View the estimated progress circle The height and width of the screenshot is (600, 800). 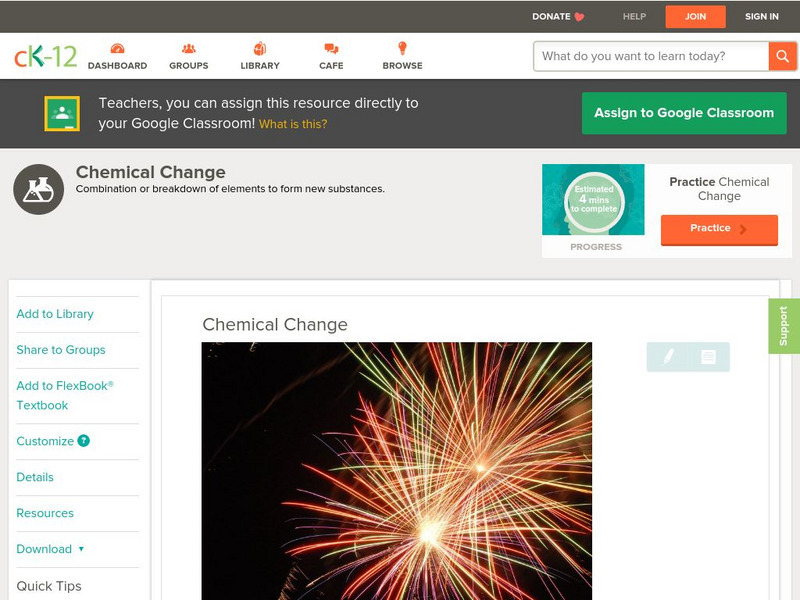pos(594,199)
